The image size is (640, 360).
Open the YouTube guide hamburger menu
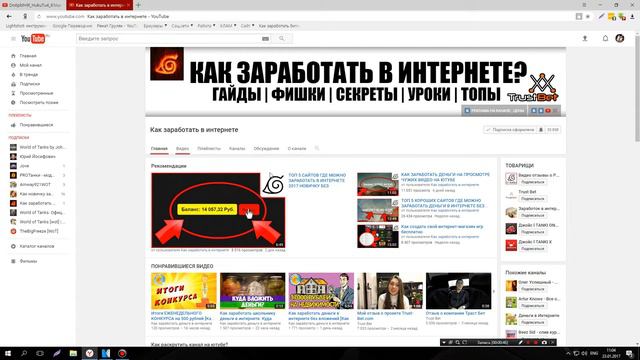[x=13, y=39]
